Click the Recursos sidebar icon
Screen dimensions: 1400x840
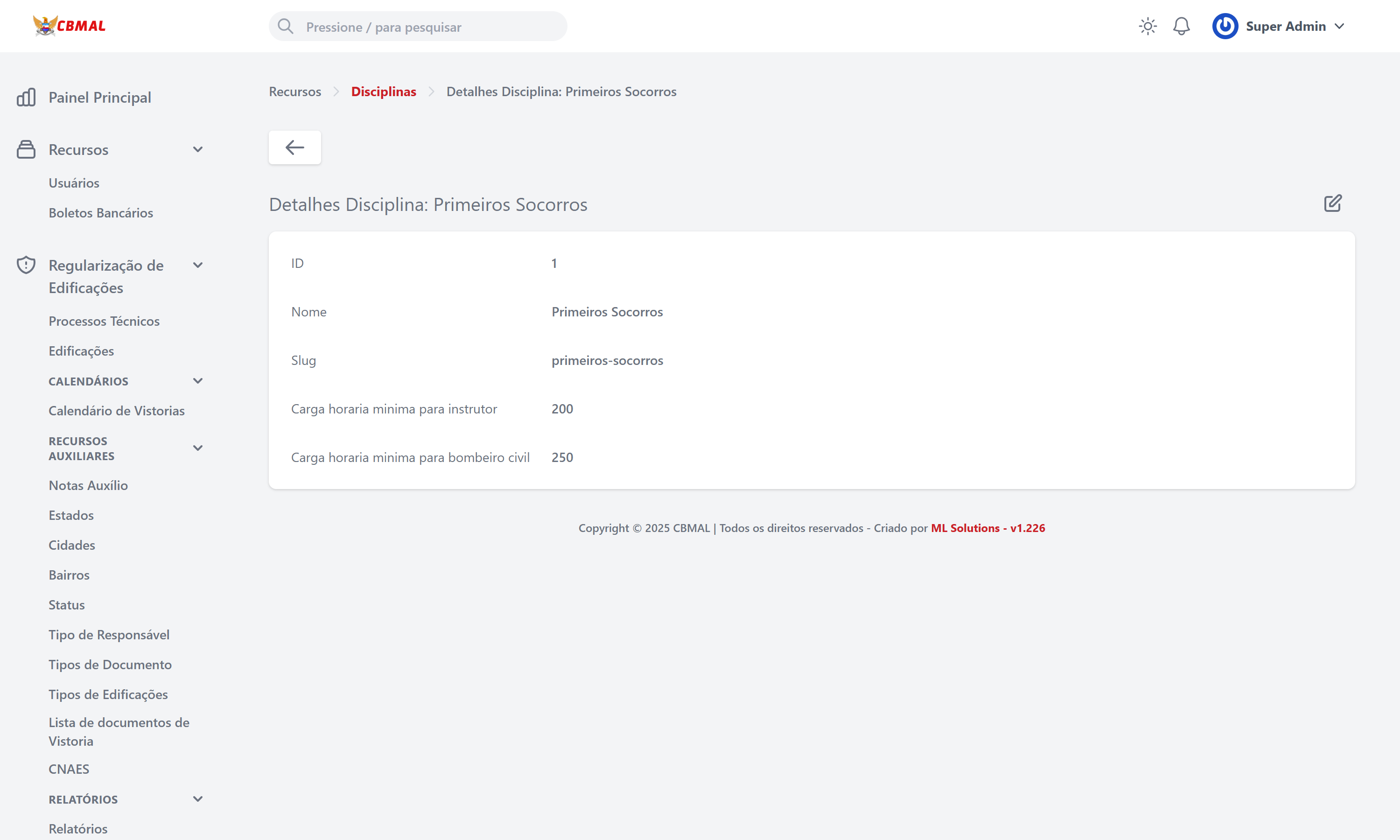click(26, 149)
